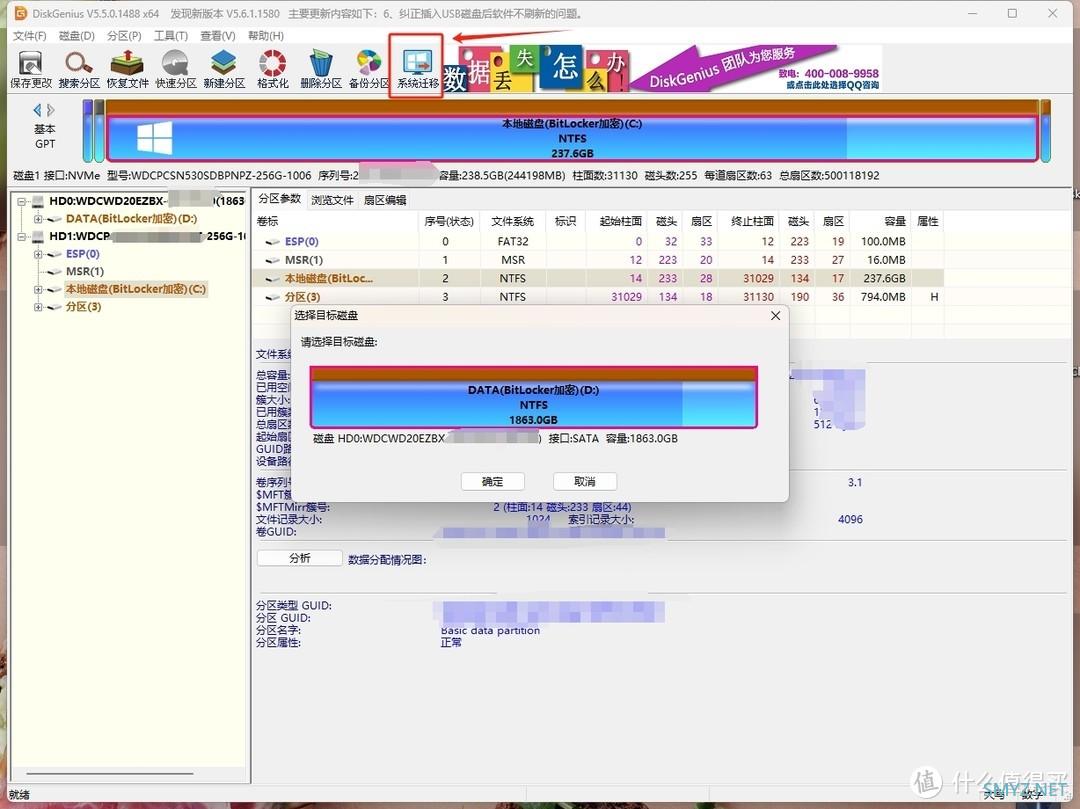1080x809 pixels.
Task: Open the 帮助(H) menu
Action: [265, 36]
